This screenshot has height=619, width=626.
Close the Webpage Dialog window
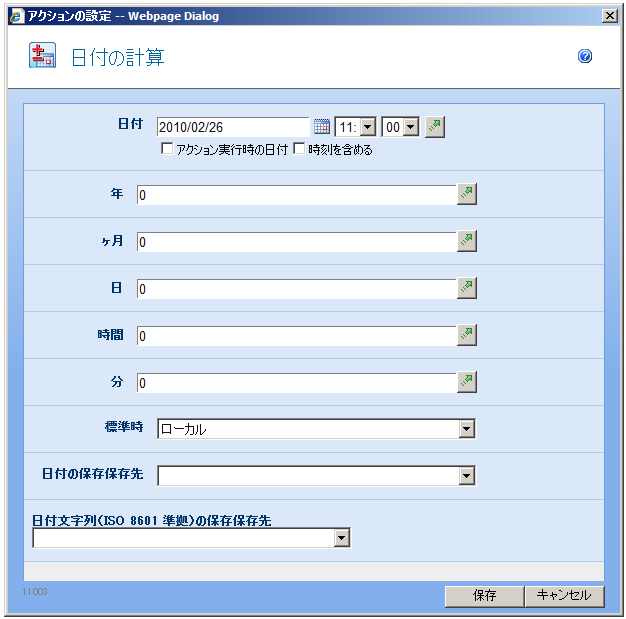pos(610,16)
